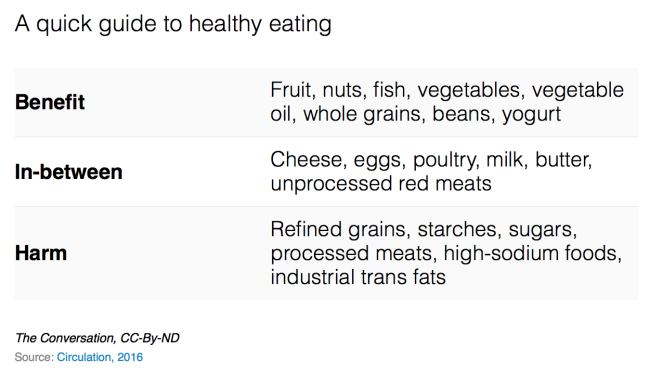Click the 'Source:' label text

34,357
